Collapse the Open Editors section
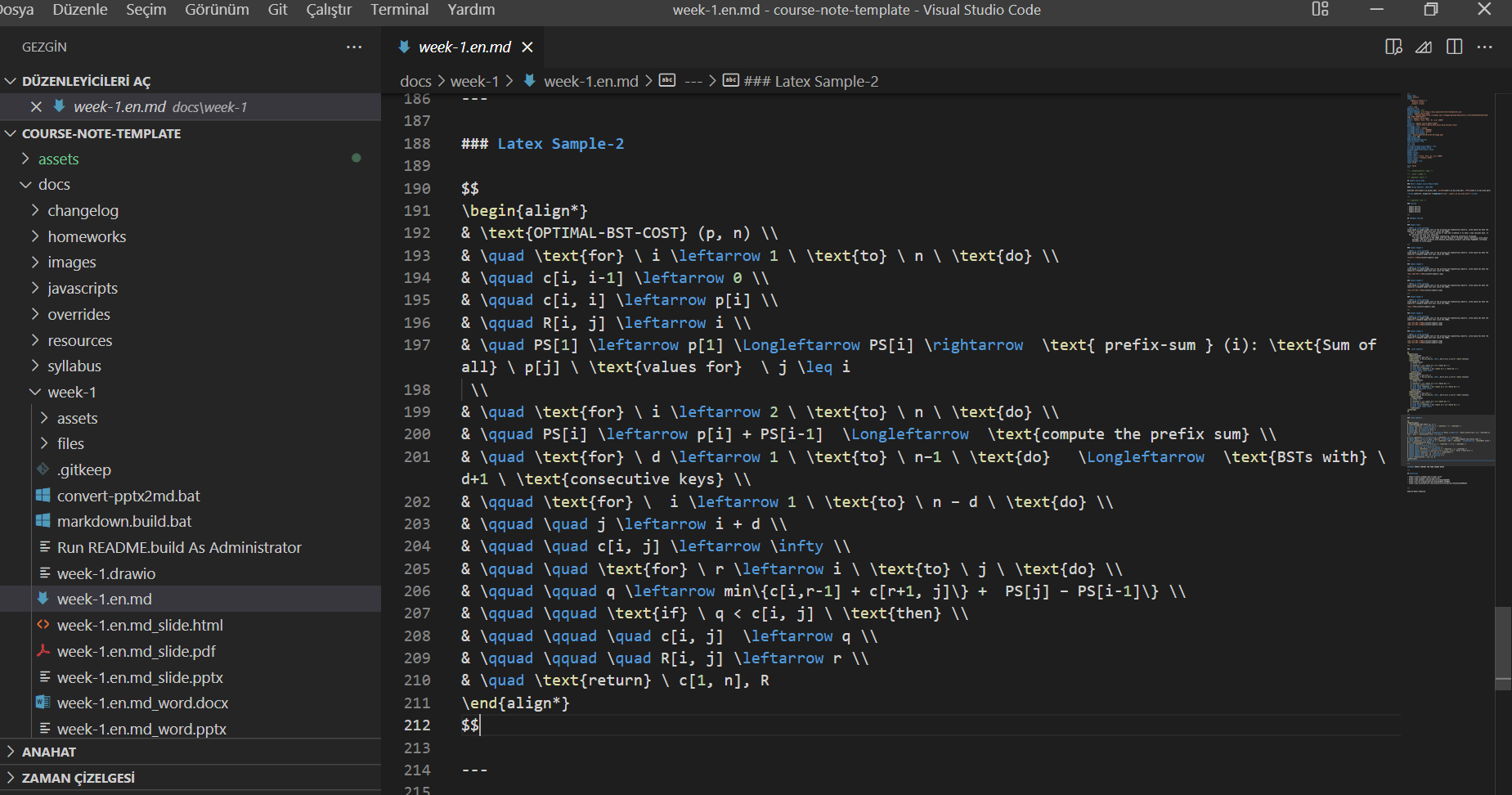The image size is (1512, 795). [x=11, y=81]
